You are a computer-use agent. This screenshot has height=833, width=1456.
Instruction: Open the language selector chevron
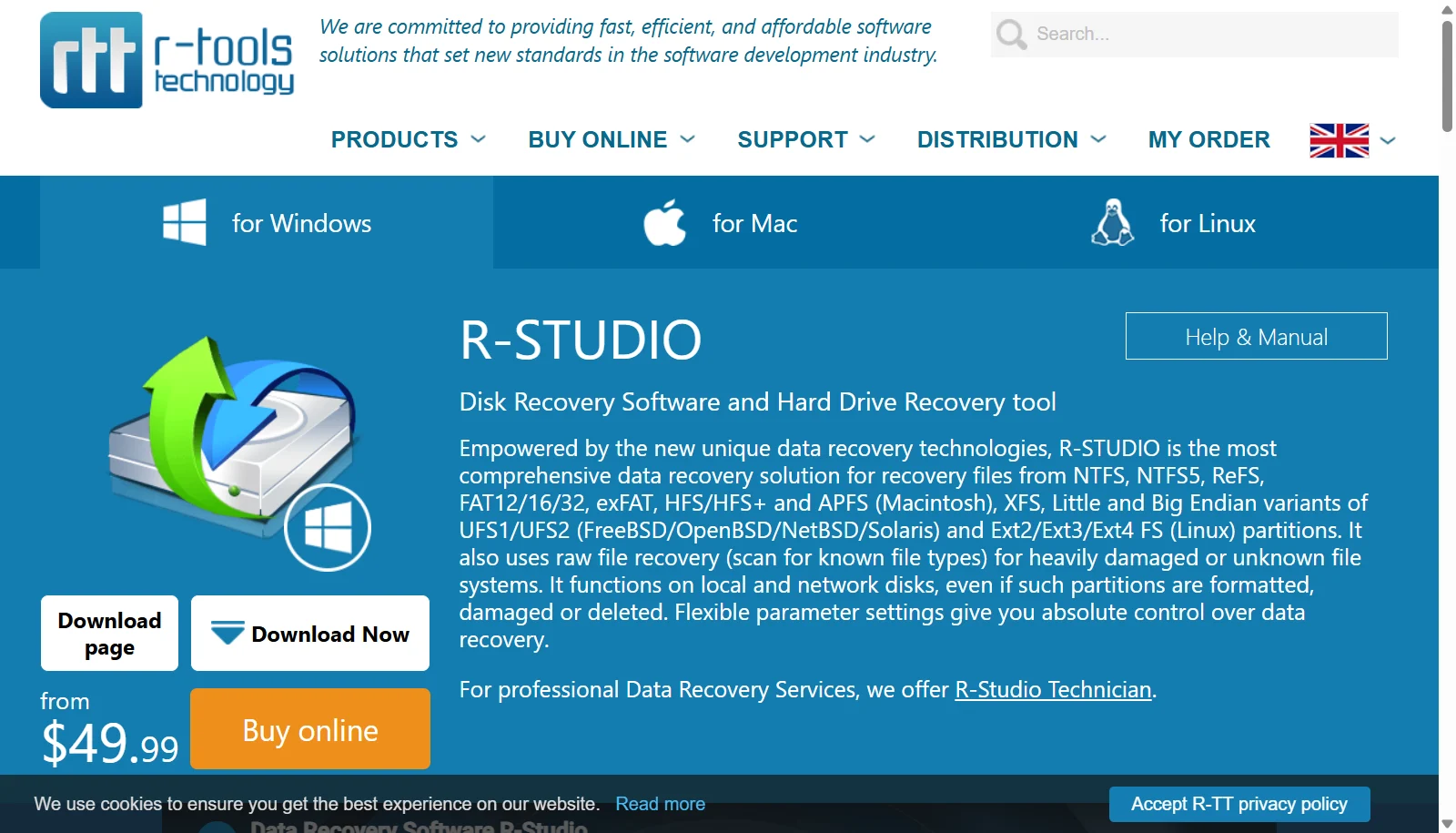click(1388, 140)
